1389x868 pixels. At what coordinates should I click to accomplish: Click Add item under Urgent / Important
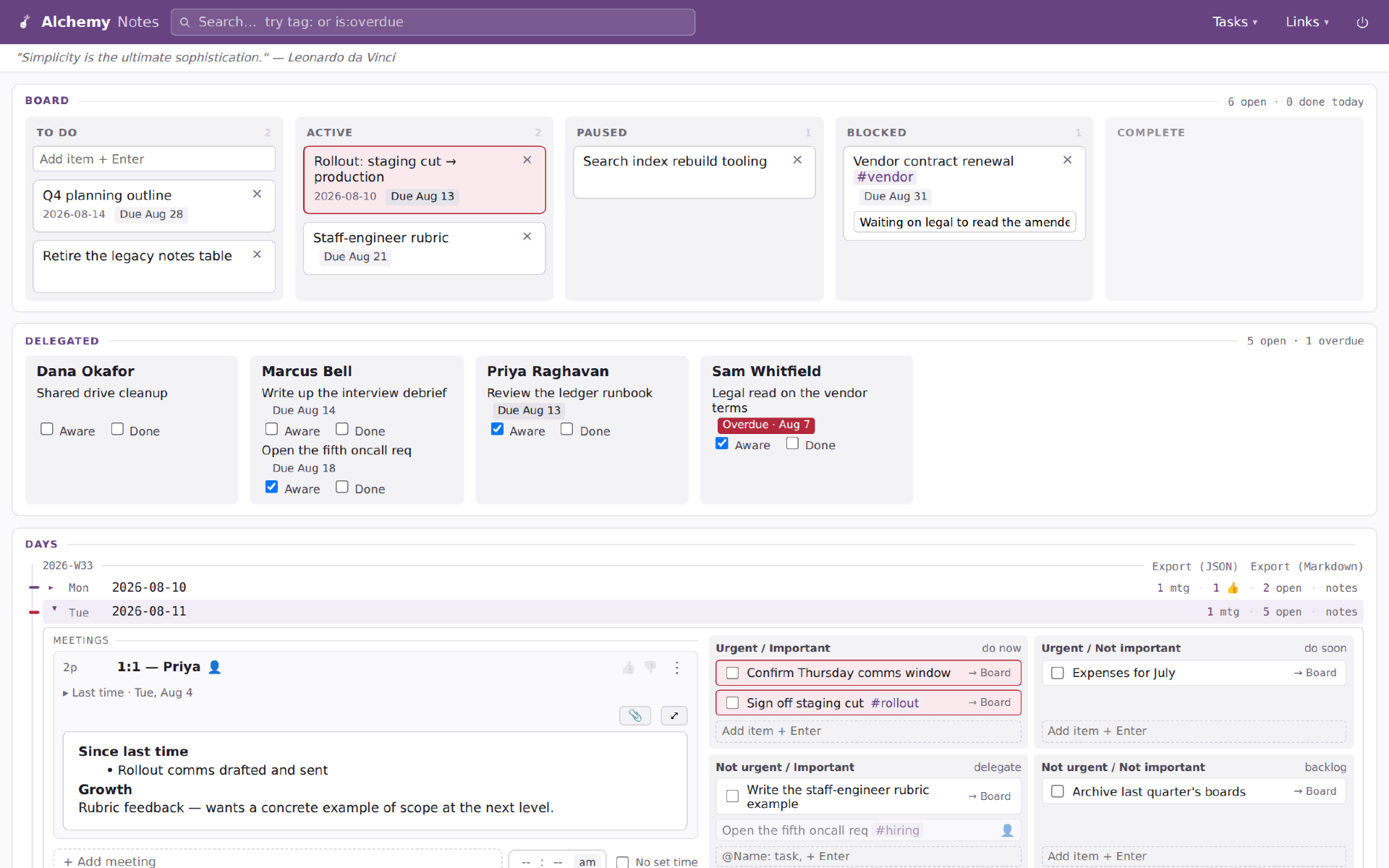868,731
